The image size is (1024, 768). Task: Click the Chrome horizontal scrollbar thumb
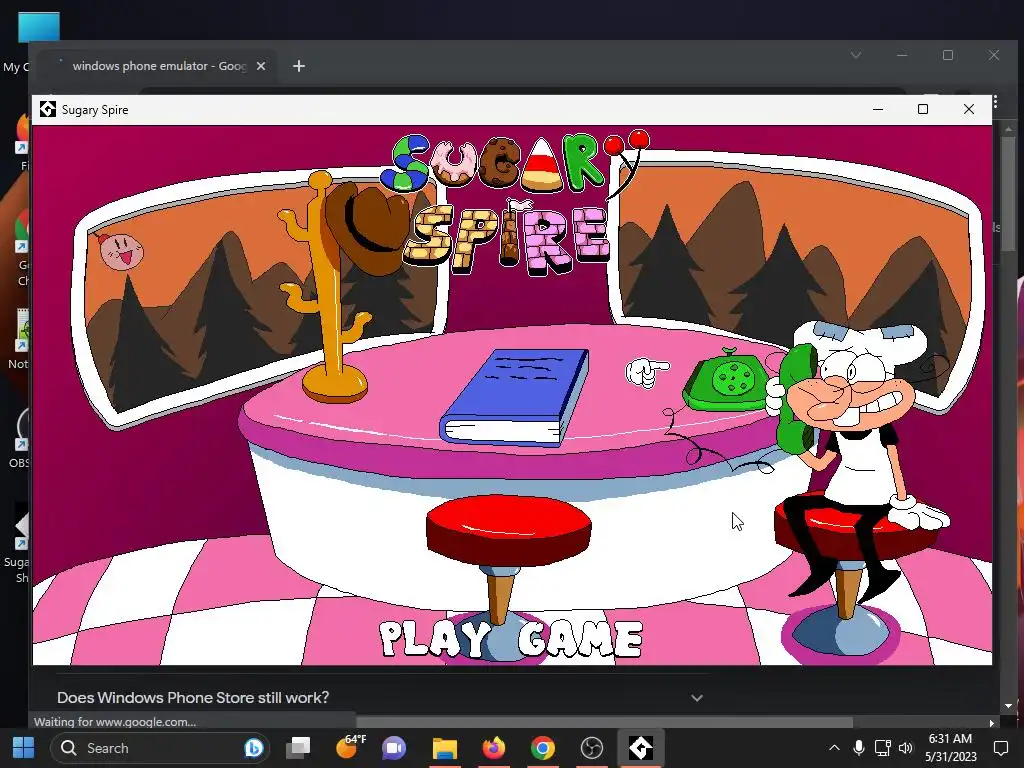tap(604, 722)
